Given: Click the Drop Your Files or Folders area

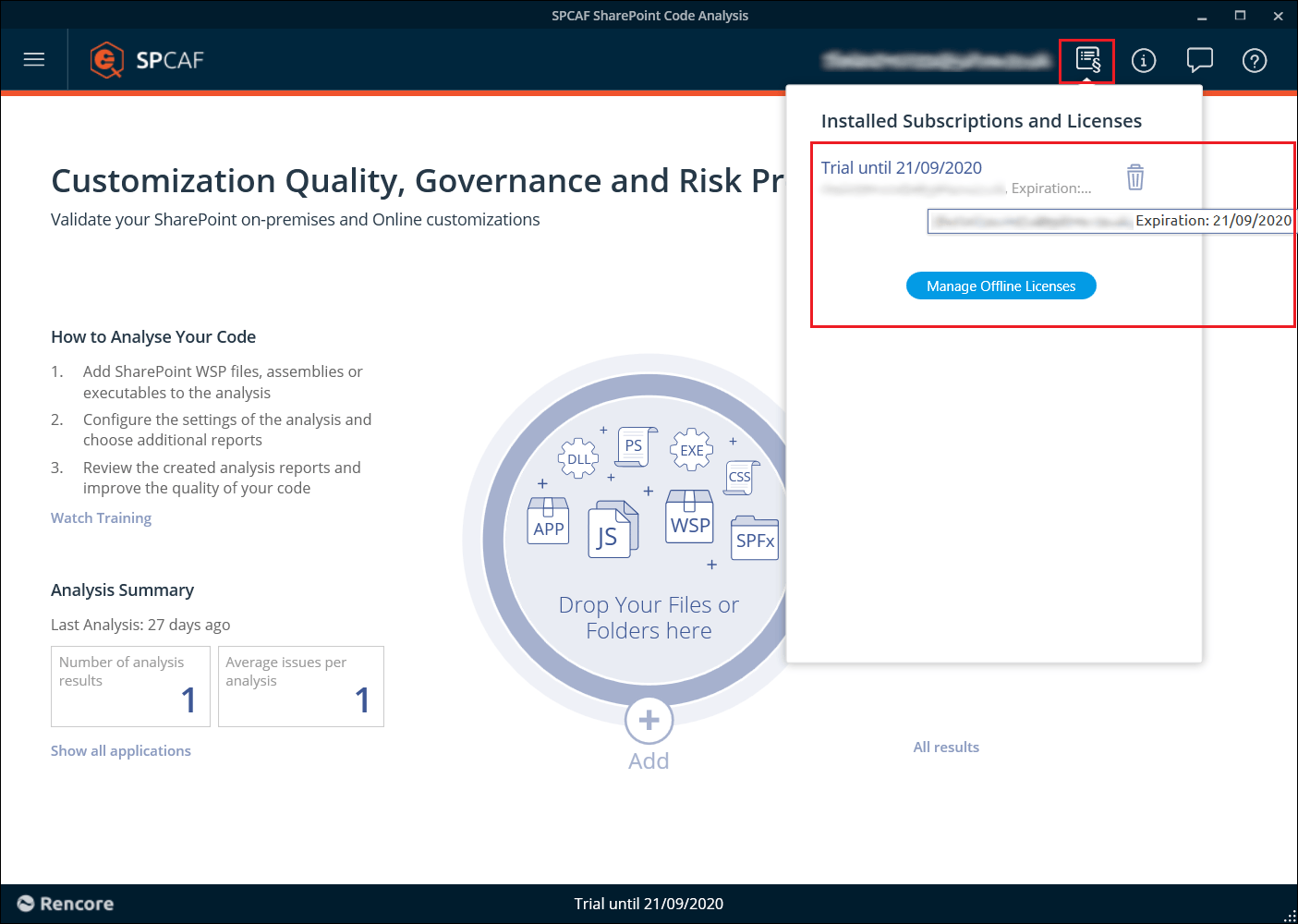Looking at the screenshot, I should [x=649, y=617].
